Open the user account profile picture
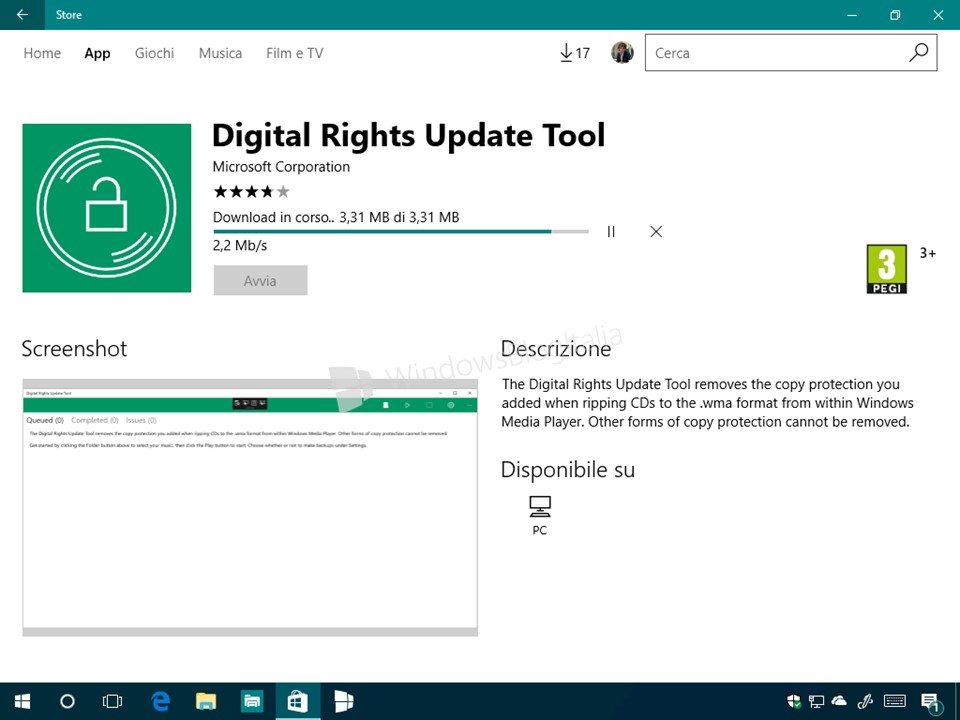The image size is (960, 720). pyautogui.click(x=622, y=53)
